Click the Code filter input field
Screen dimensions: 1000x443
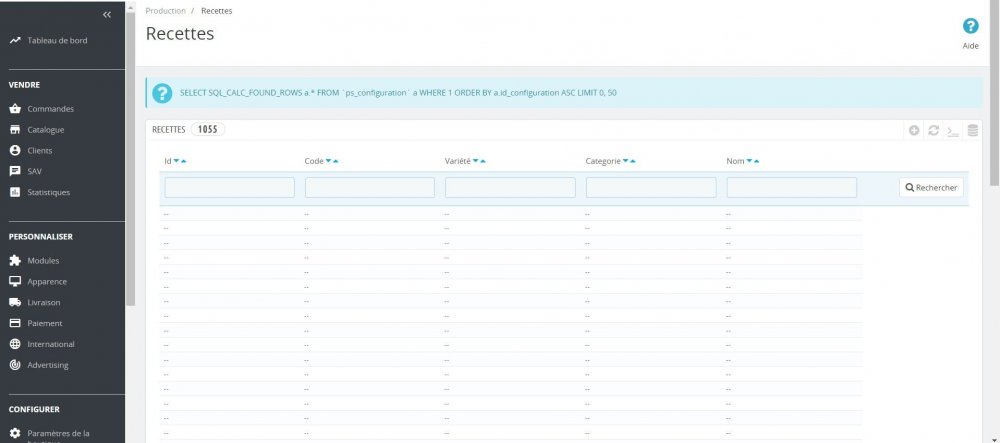coord(370,187)
